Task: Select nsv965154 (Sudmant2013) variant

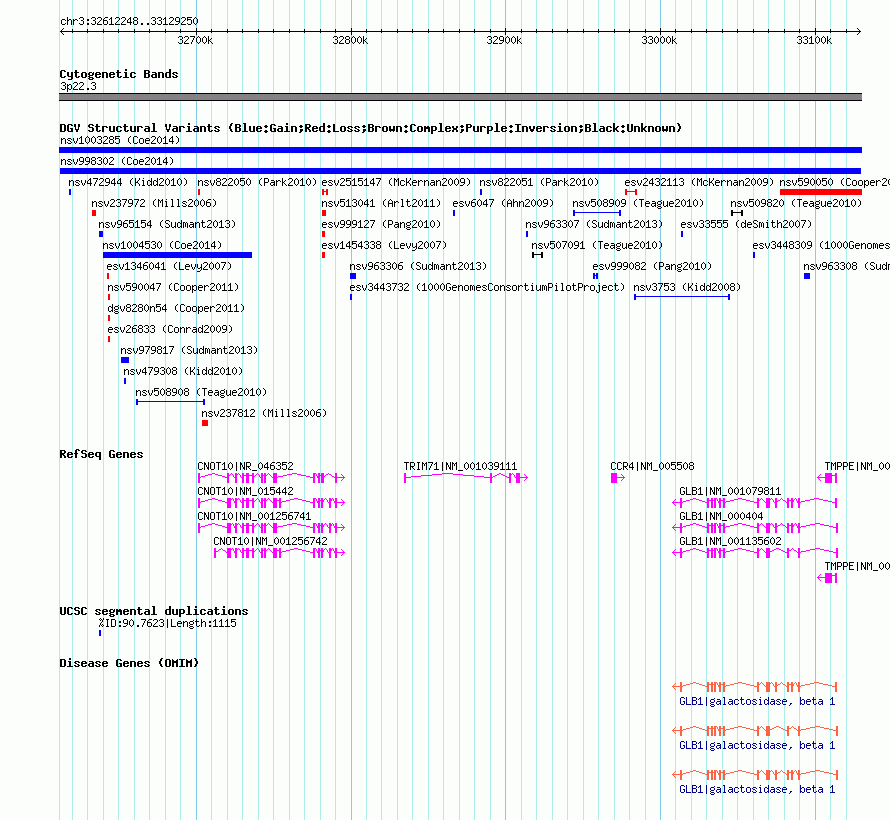Action: pos(167,224)
